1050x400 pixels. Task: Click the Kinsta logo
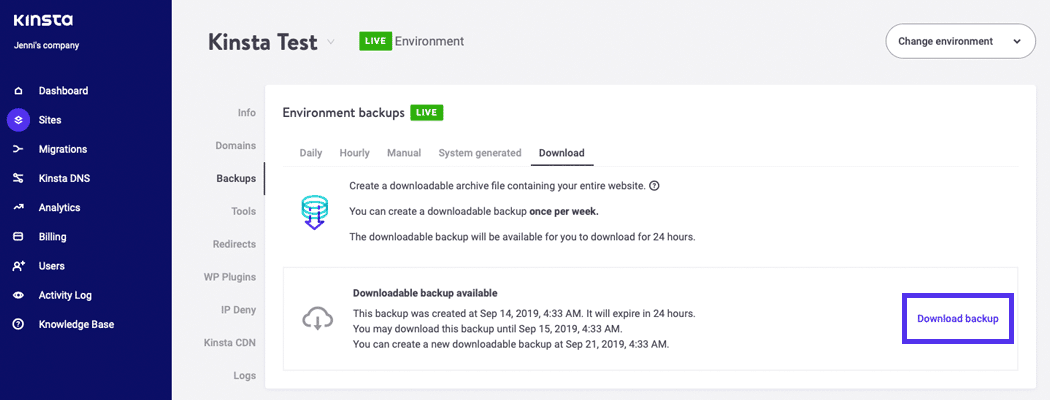43,20
